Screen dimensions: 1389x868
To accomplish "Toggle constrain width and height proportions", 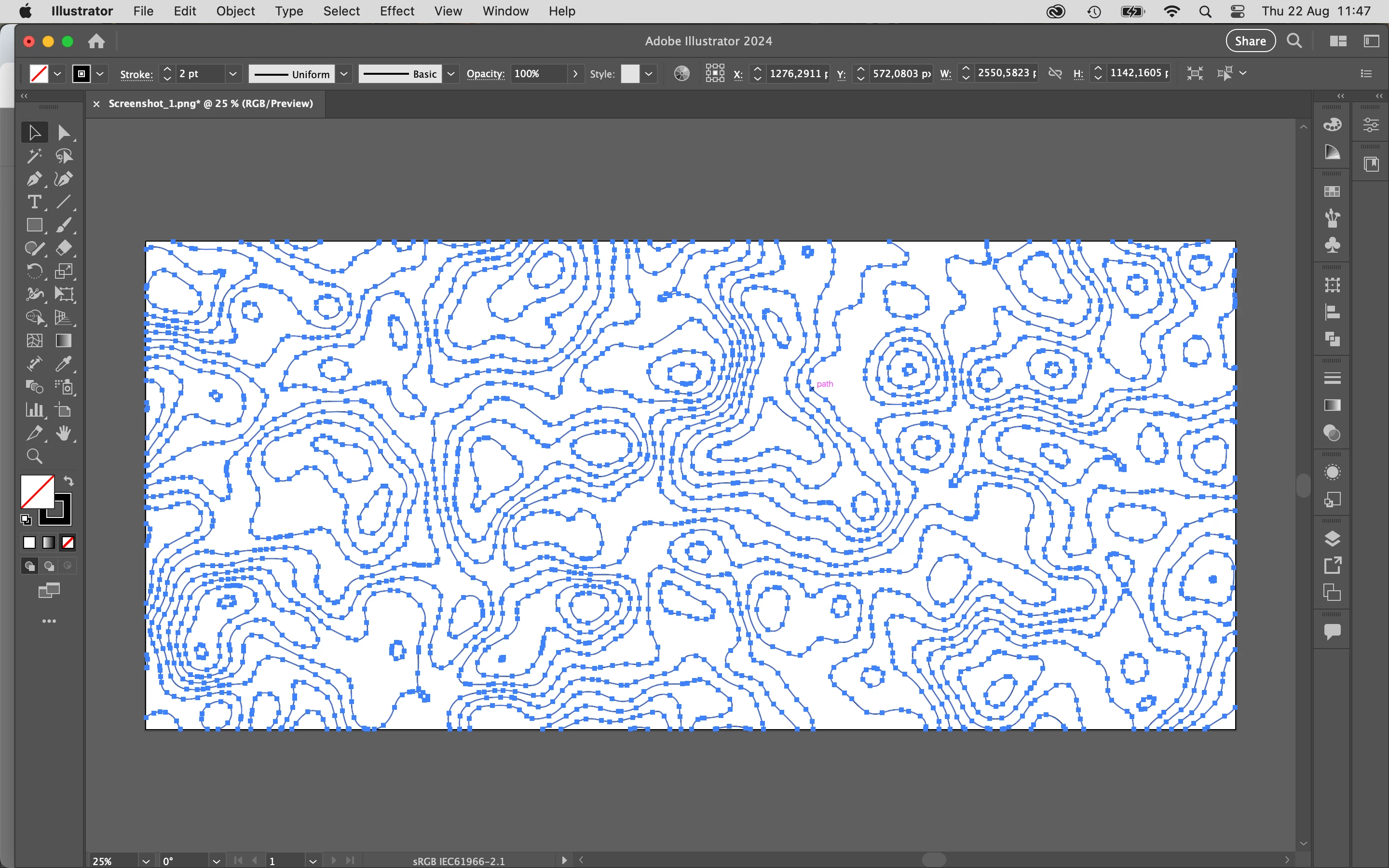I will pos(1055,73).
